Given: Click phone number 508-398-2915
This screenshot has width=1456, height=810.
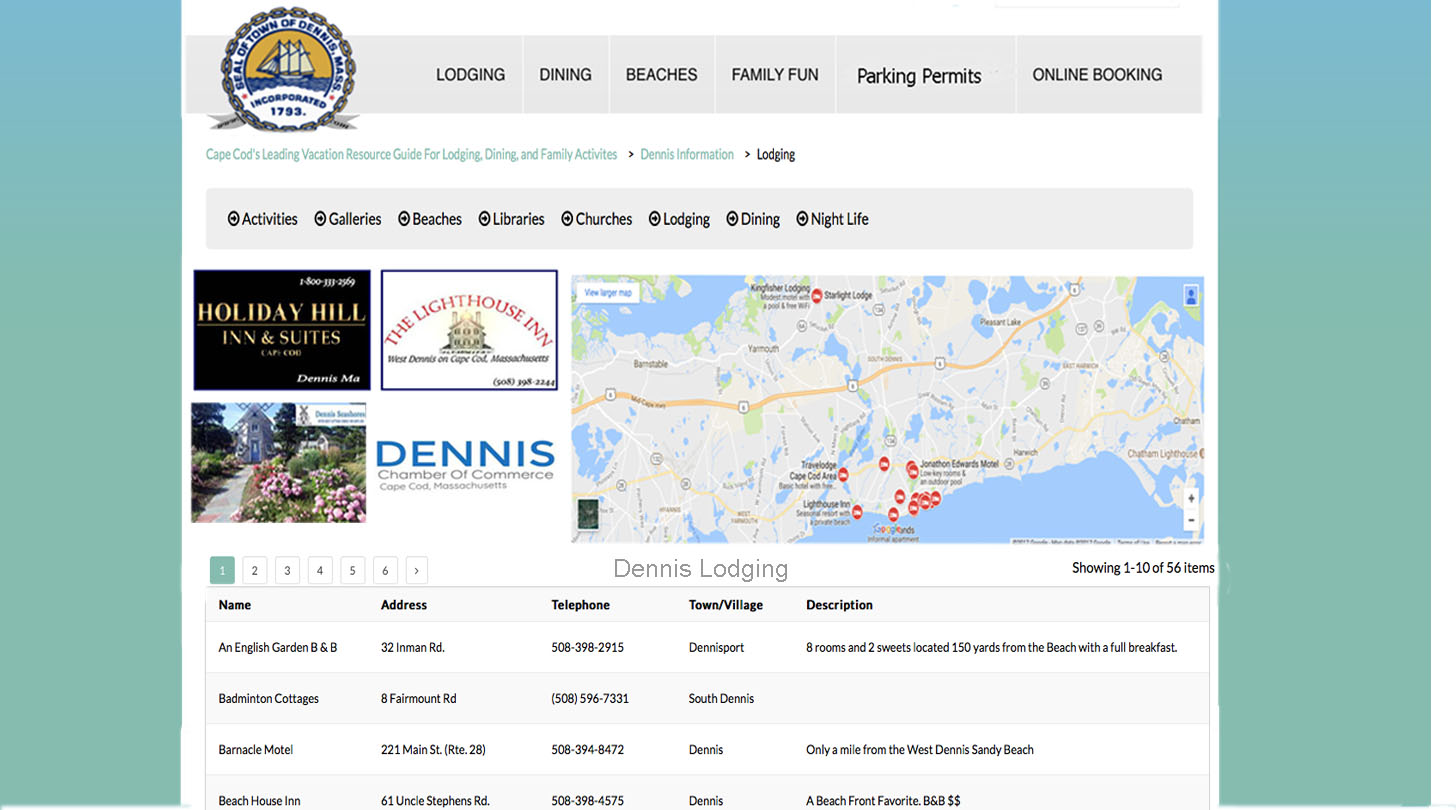Looking at the screenshot, I should click(x=588, y=647).
